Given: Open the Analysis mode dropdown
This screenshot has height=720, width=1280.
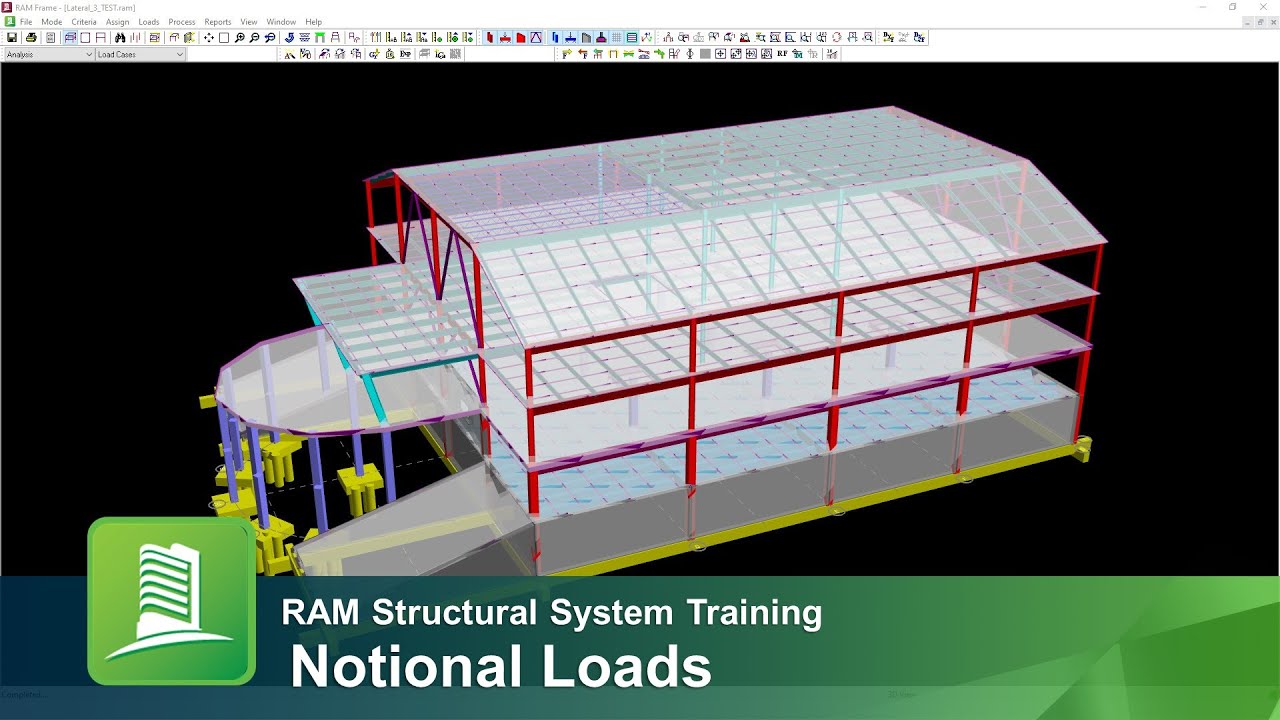Looking at the screenshot, I should (x=49, y=54).
